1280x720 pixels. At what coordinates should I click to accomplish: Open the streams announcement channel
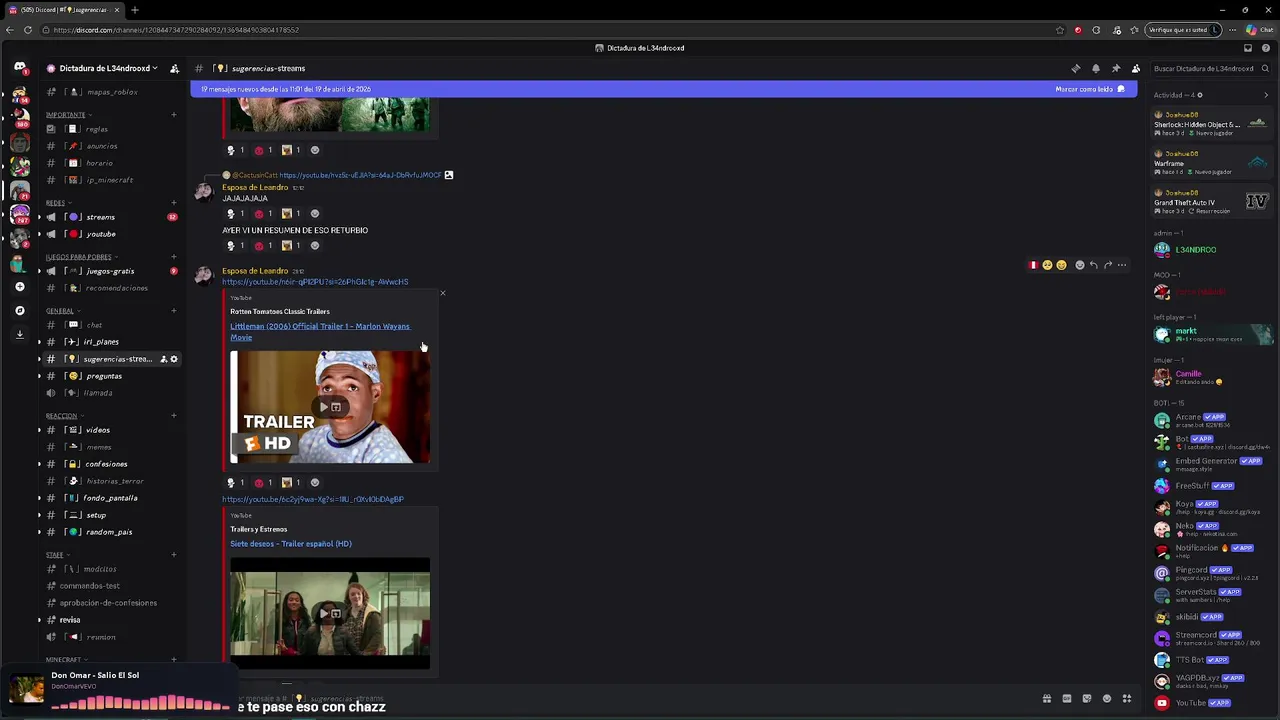(110, 217)
